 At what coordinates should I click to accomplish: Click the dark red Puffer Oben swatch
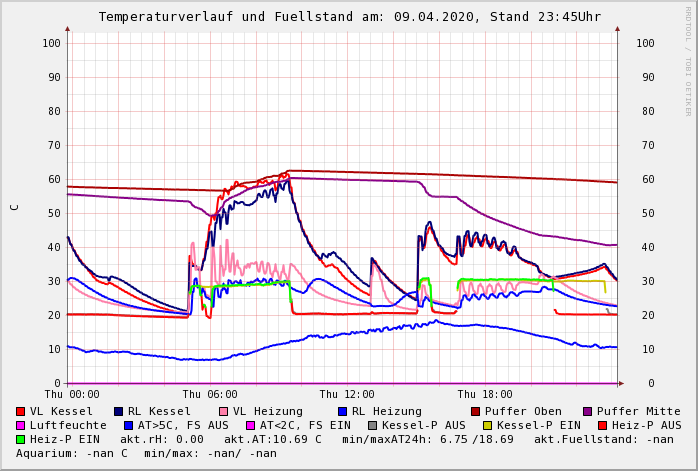(x=476, y=412)
